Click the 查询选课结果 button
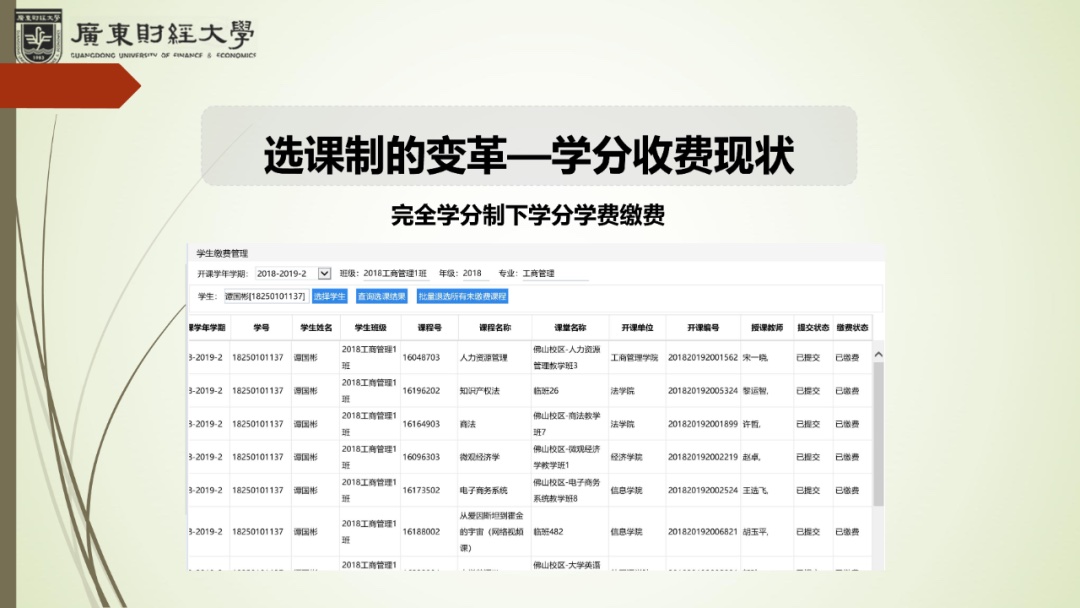Viewport: 1080px width, 608px height. [381, 296]
